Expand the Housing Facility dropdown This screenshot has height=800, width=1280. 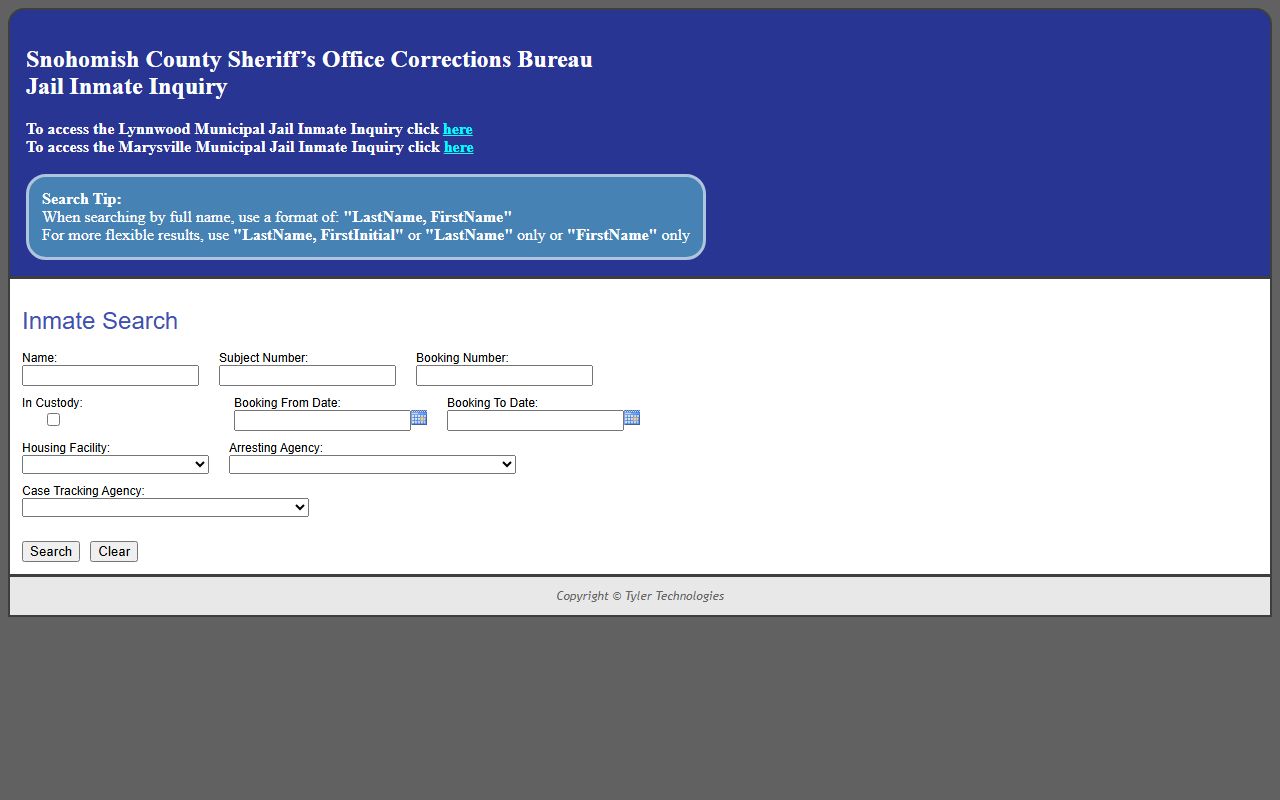(x=115, y=465)
